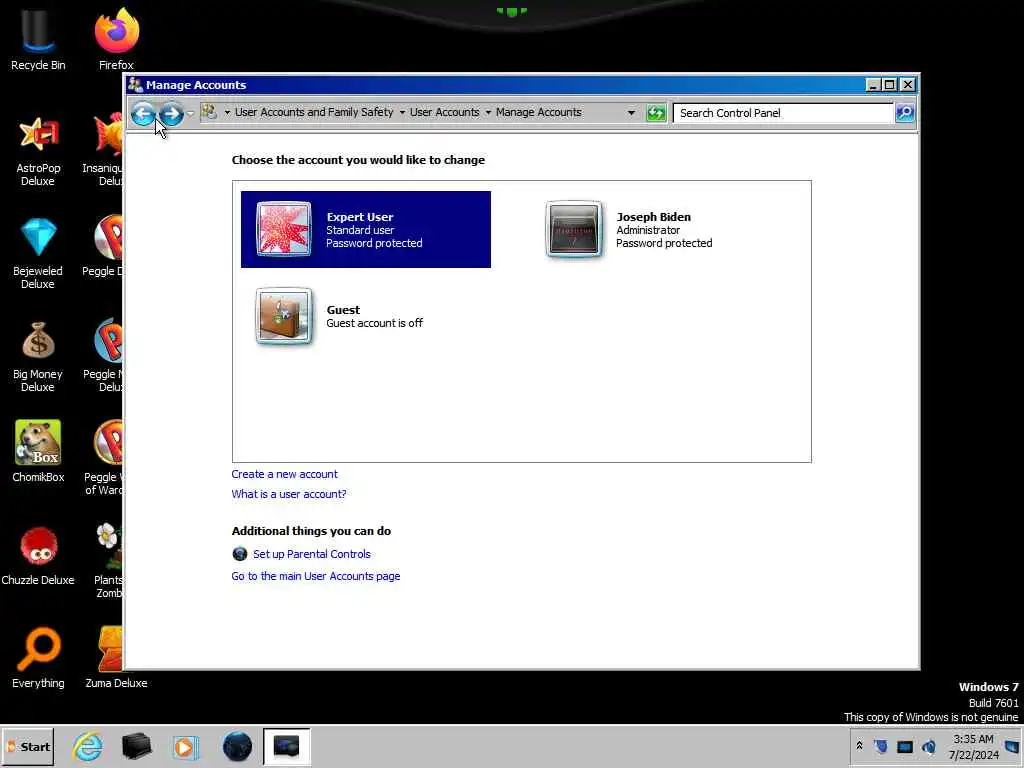Click the shield icon in system tray
The width and height of the screenshot is (1024, 768).
pyautogui.click(x=881, y=746)
